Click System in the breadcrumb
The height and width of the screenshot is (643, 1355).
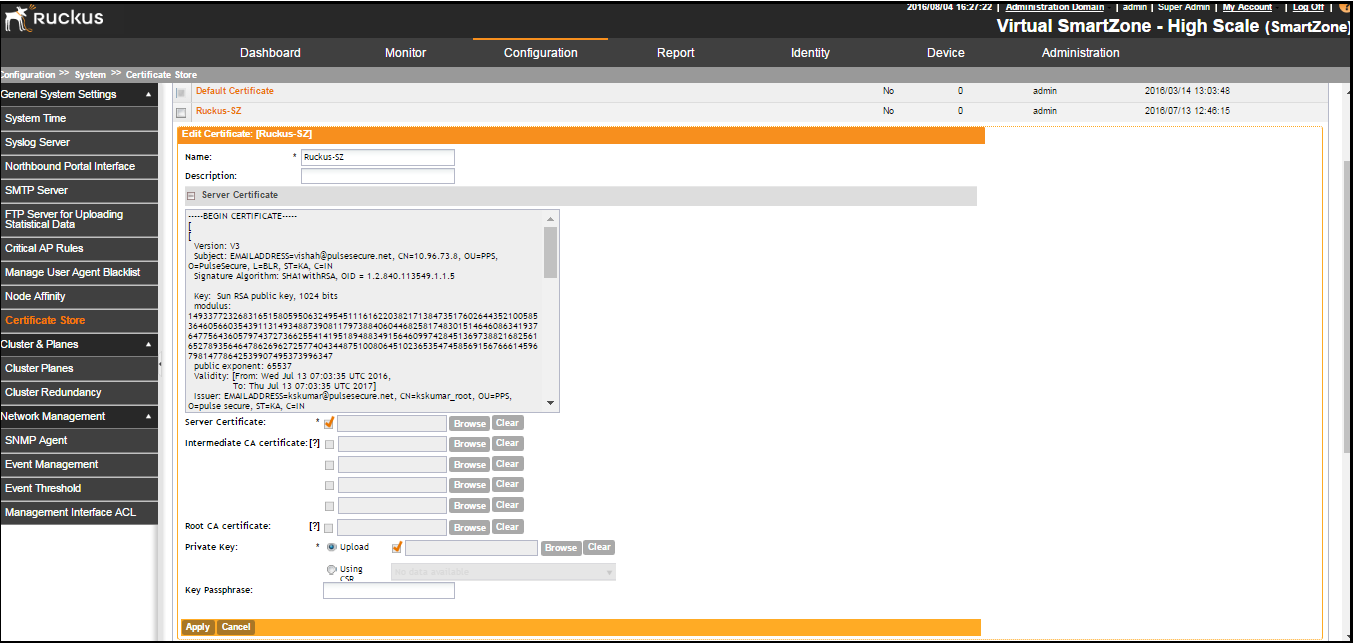[90, 75]
